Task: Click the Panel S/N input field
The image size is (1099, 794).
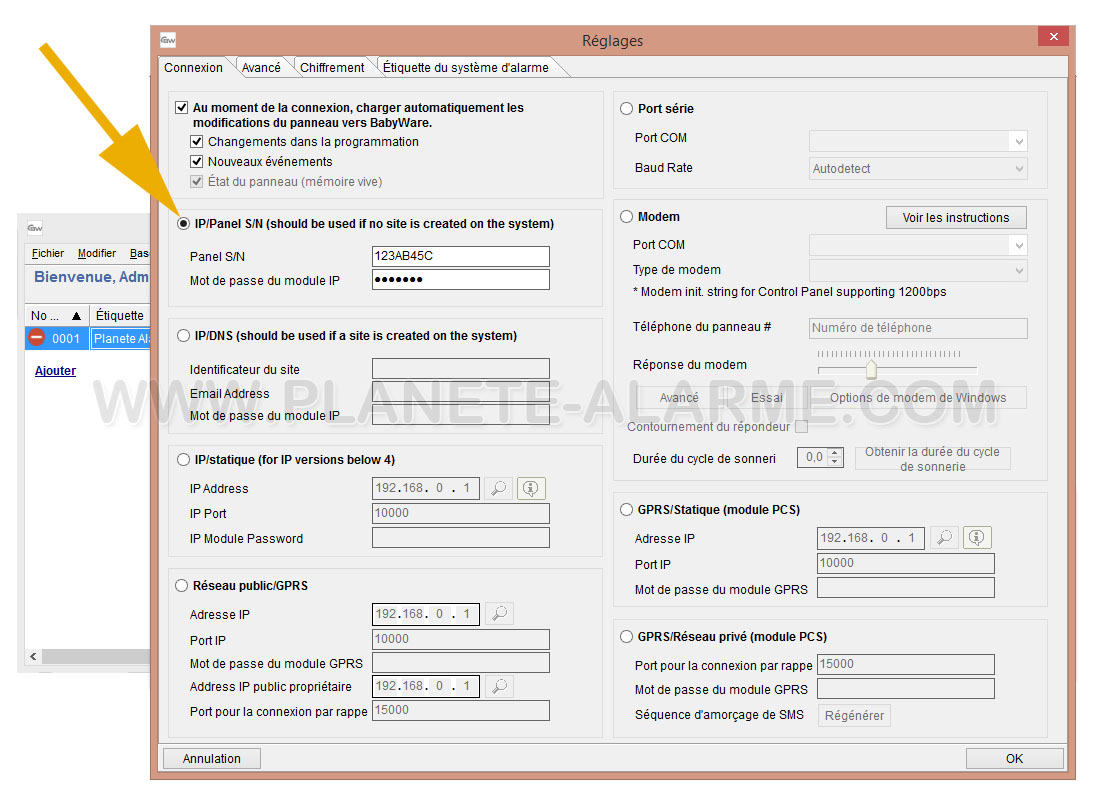Action: pos(460,256)
